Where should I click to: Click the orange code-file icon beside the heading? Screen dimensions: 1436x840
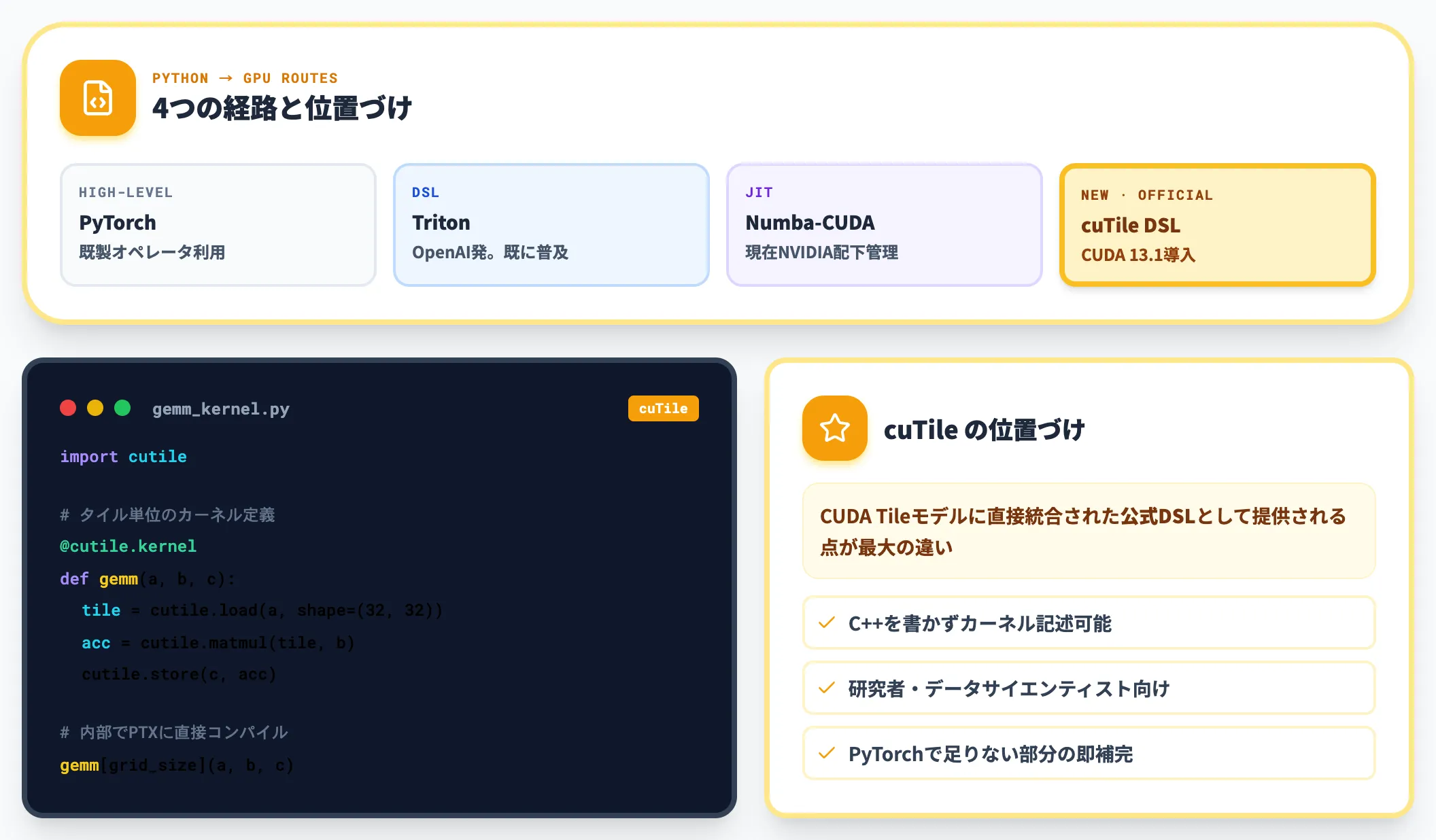[x=98, y=98]
